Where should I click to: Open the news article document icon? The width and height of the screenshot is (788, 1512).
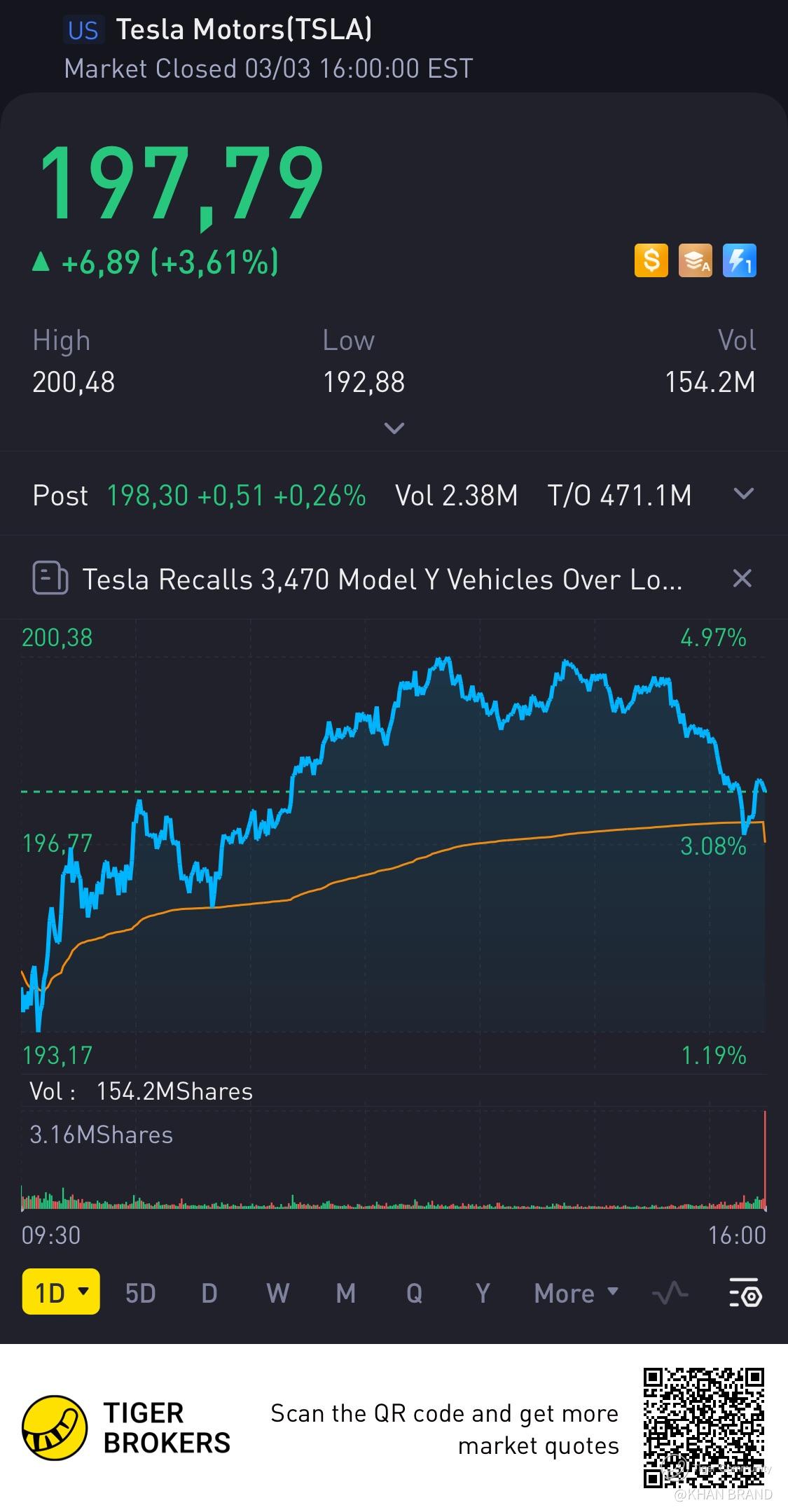pos(50,579)
